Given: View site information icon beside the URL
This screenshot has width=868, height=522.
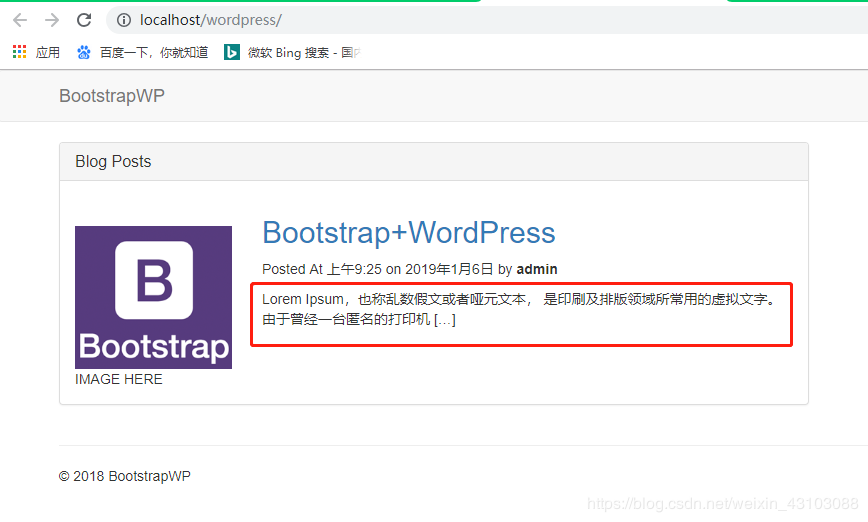Looking at the screenshot, I should point(124,20).
